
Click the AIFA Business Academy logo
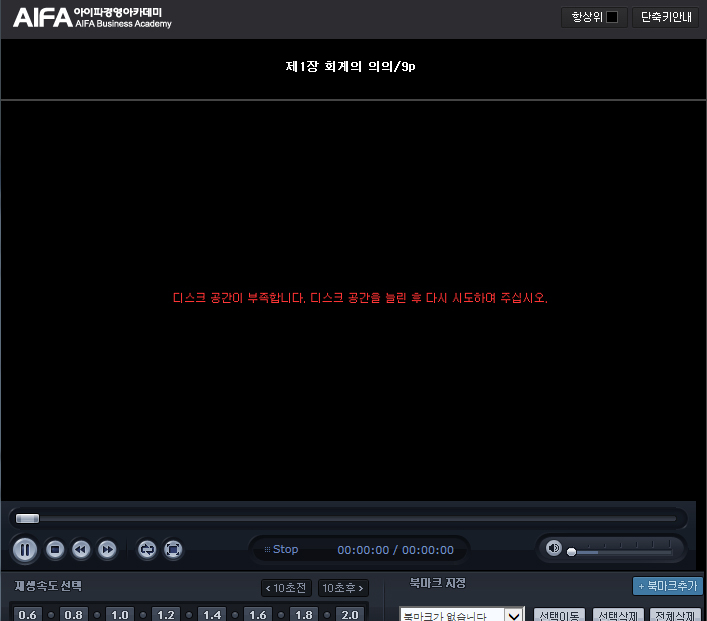pyautogui.click(x=92, y=17)
